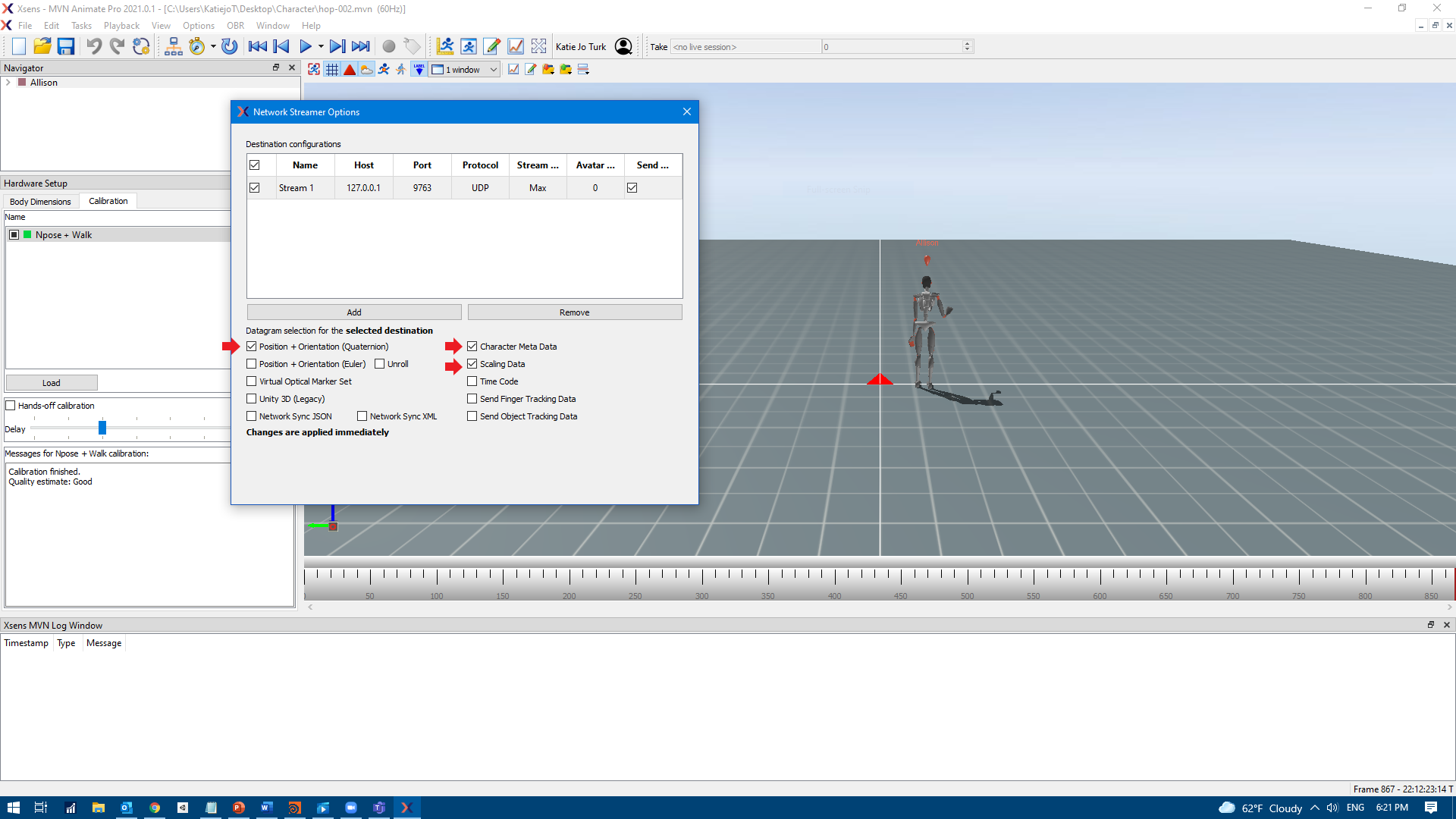Open the stopwatch tool dropdown arrow
This screenshot has height=819, width=1456.
tap(213, 46)
